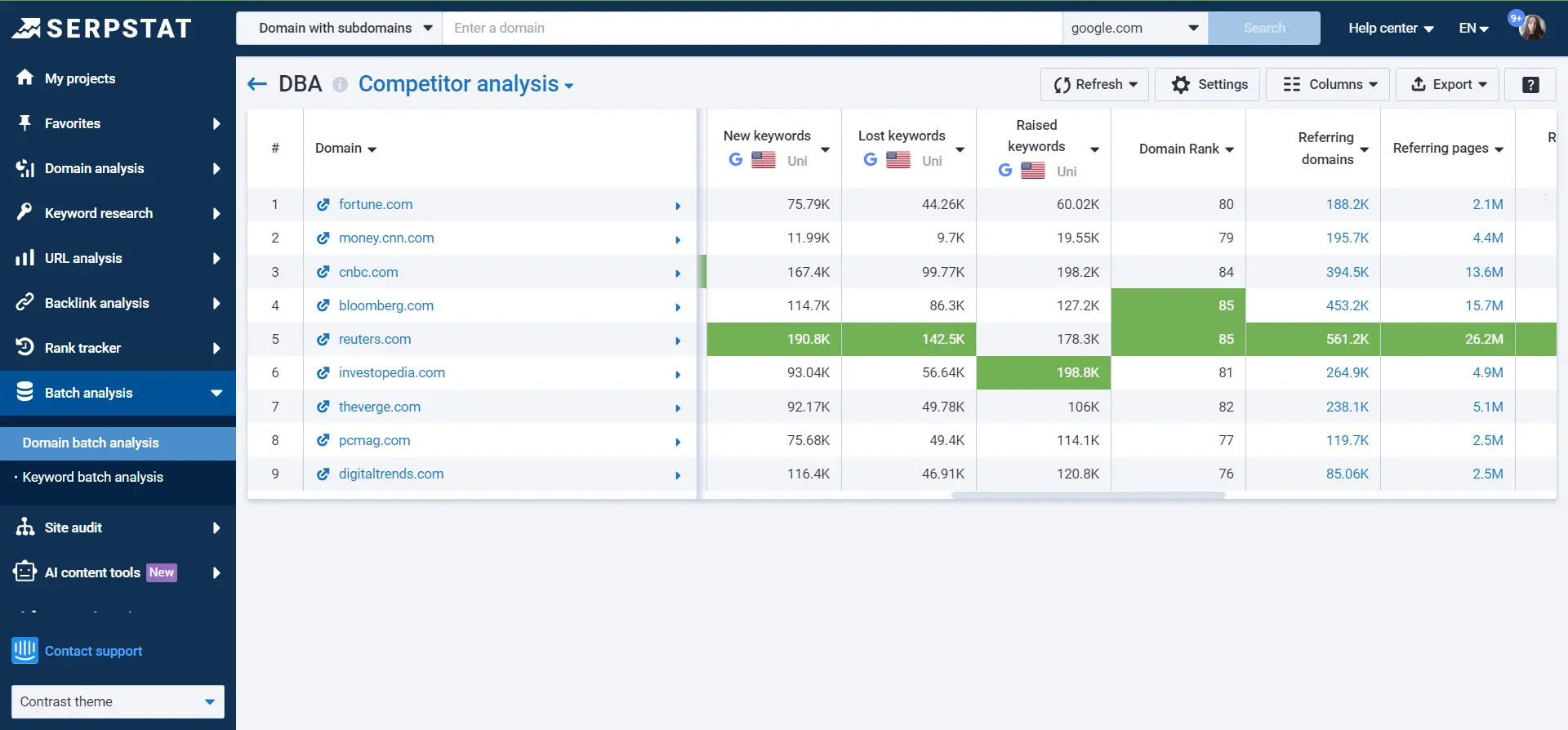Click the Enter a domain field
The height and width of the screenshot is (730, 1568).
click(x=751, y=28)
